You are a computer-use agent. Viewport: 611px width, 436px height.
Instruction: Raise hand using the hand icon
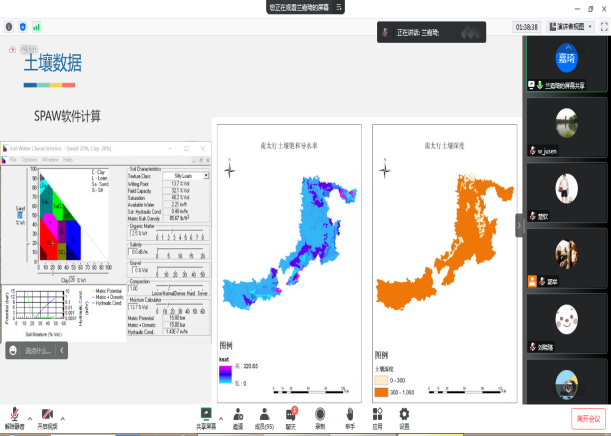tap(349, 413)
